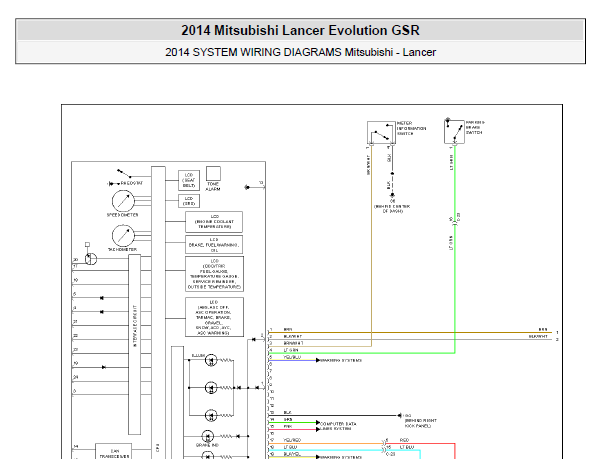The image size is (611, 459).
Task: Click the third illumination lamp symbol
Action: (x=211, y=415)
